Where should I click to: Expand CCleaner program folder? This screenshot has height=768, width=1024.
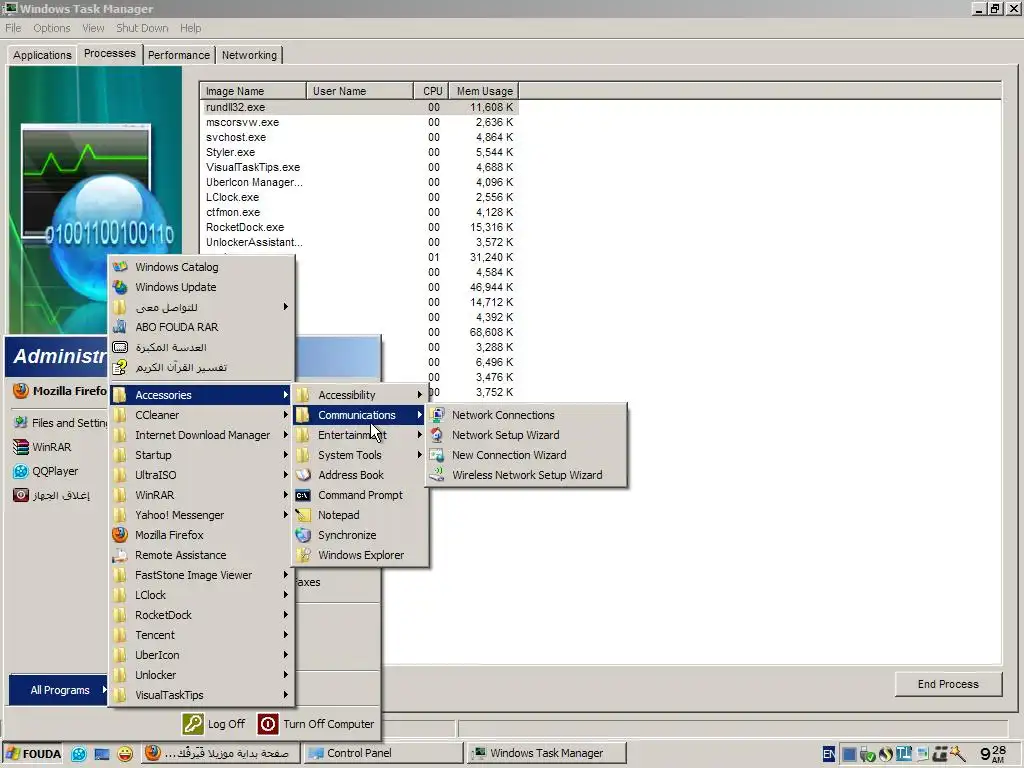(x=201, y=415)
